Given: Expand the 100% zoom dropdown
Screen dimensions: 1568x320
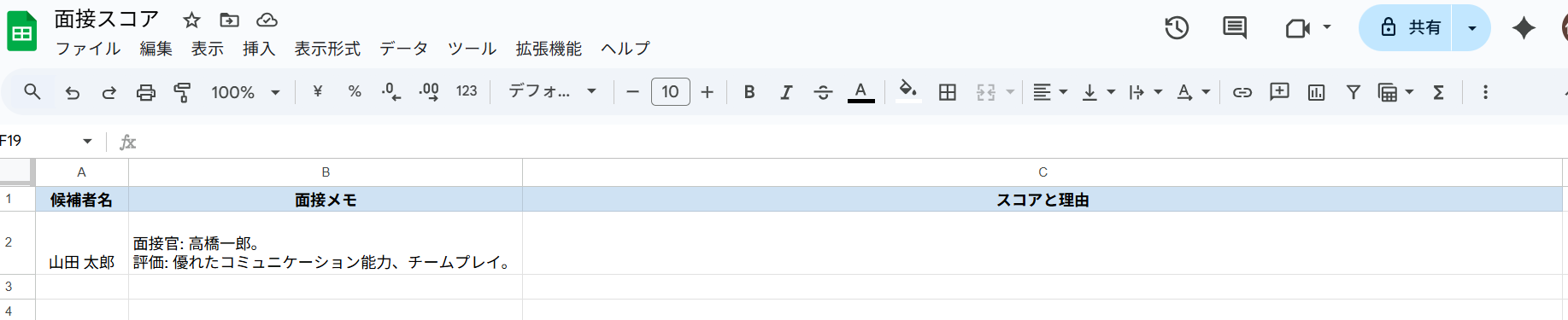Looking at the screenshot, I should point(246,92).
